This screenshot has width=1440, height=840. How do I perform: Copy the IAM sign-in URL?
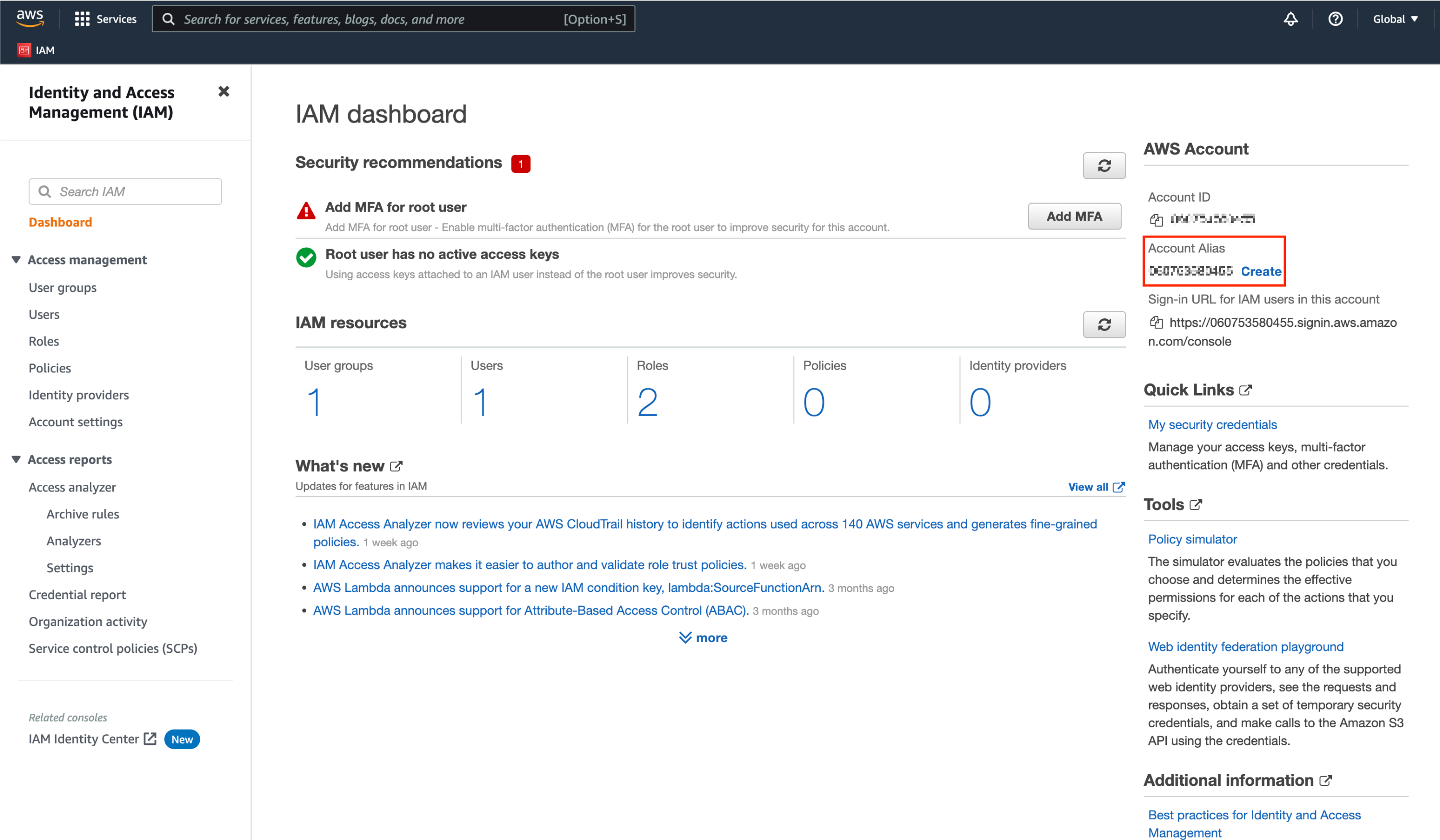coord(1156,323)
